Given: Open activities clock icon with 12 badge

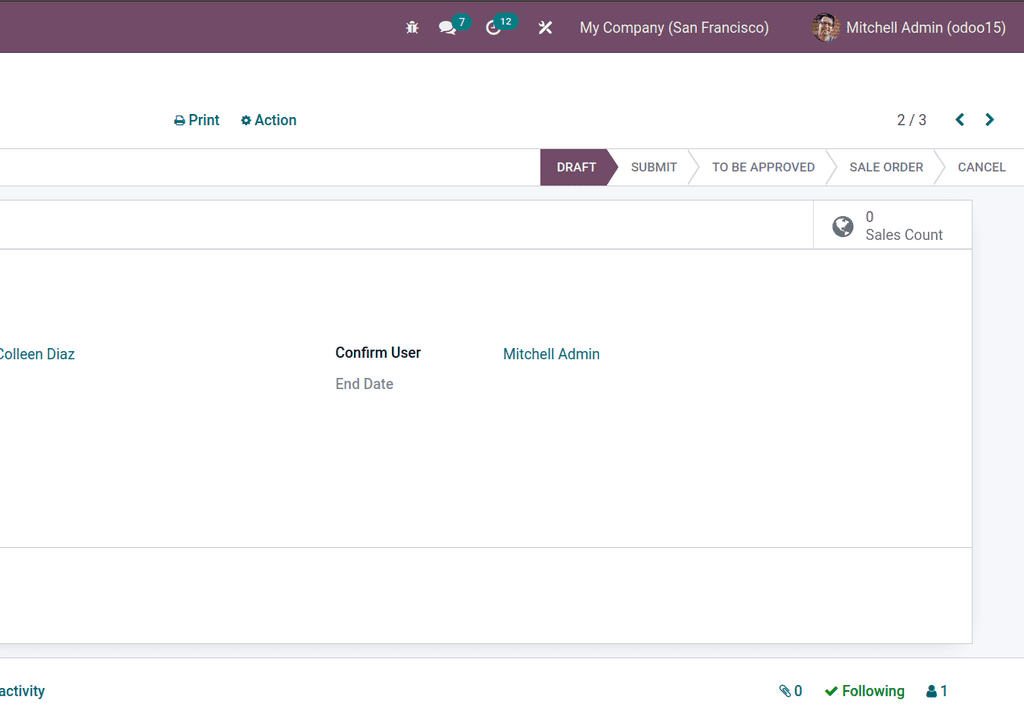Looking at the screenshot, I should point(501,26).
